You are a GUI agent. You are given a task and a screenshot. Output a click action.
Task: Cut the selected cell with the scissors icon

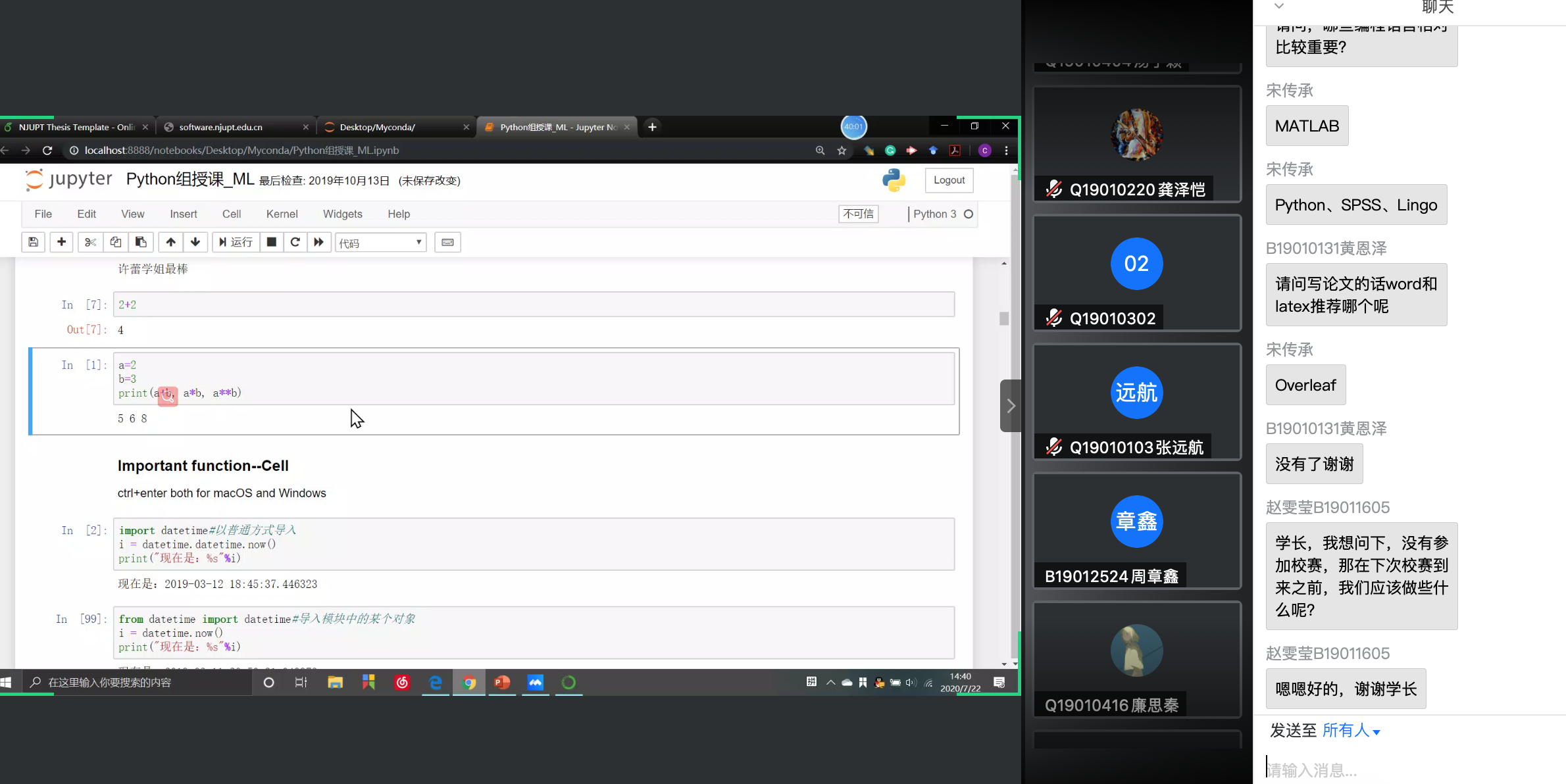pyautogui.click(x=90, y=242)
